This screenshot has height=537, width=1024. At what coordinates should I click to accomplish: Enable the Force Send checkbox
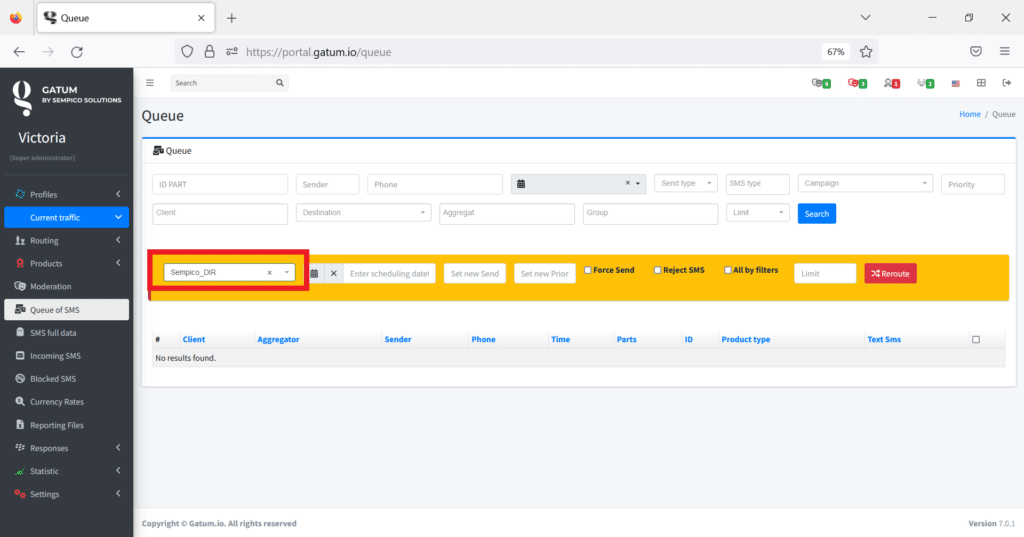click(588, 270)
